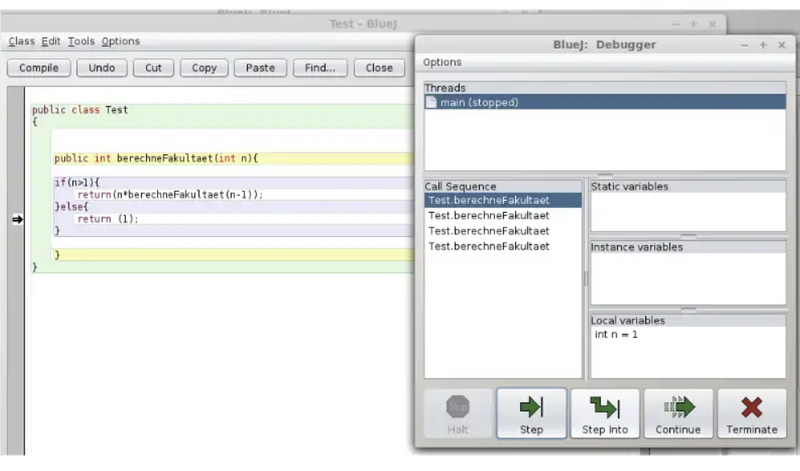Open the debugger Options menu
This screenshot has height=471, width=800.
click(x=442, y=62)
